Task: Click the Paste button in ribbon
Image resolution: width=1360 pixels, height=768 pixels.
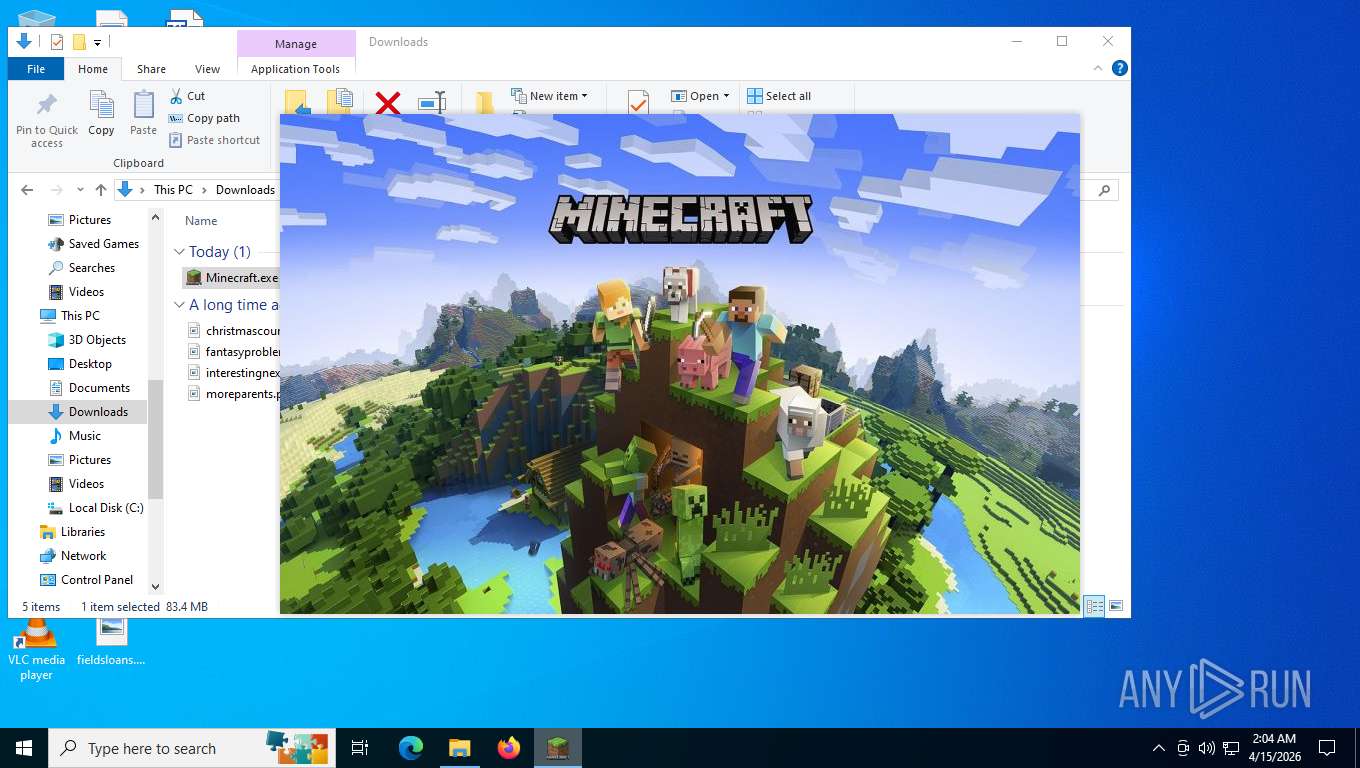Action: tap(143, 113)
